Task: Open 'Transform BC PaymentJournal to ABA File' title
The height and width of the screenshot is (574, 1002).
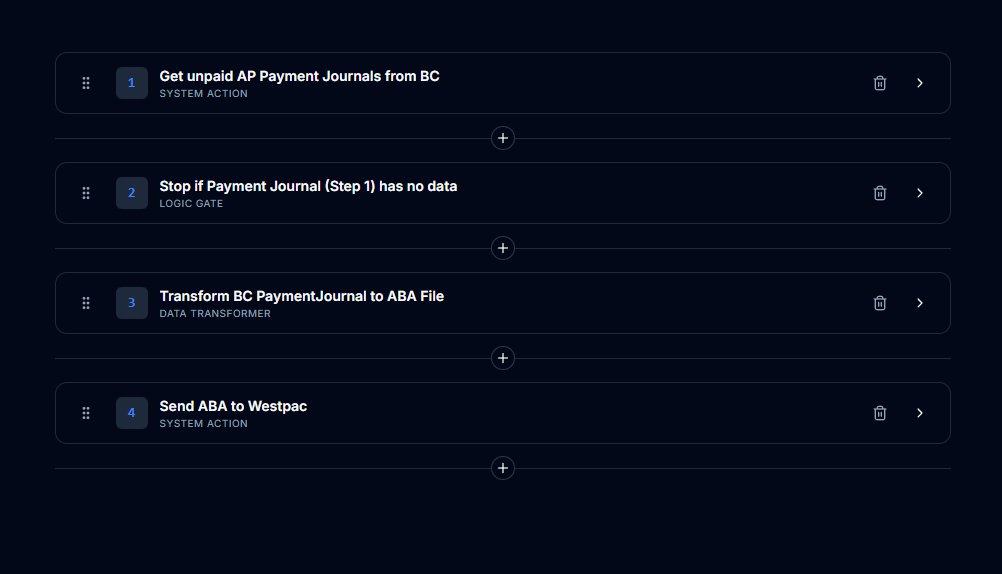Action: [302, 296]
